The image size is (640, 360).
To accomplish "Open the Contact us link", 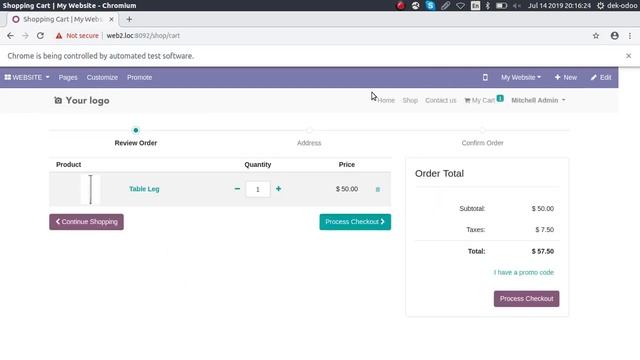I will [440, 100].
